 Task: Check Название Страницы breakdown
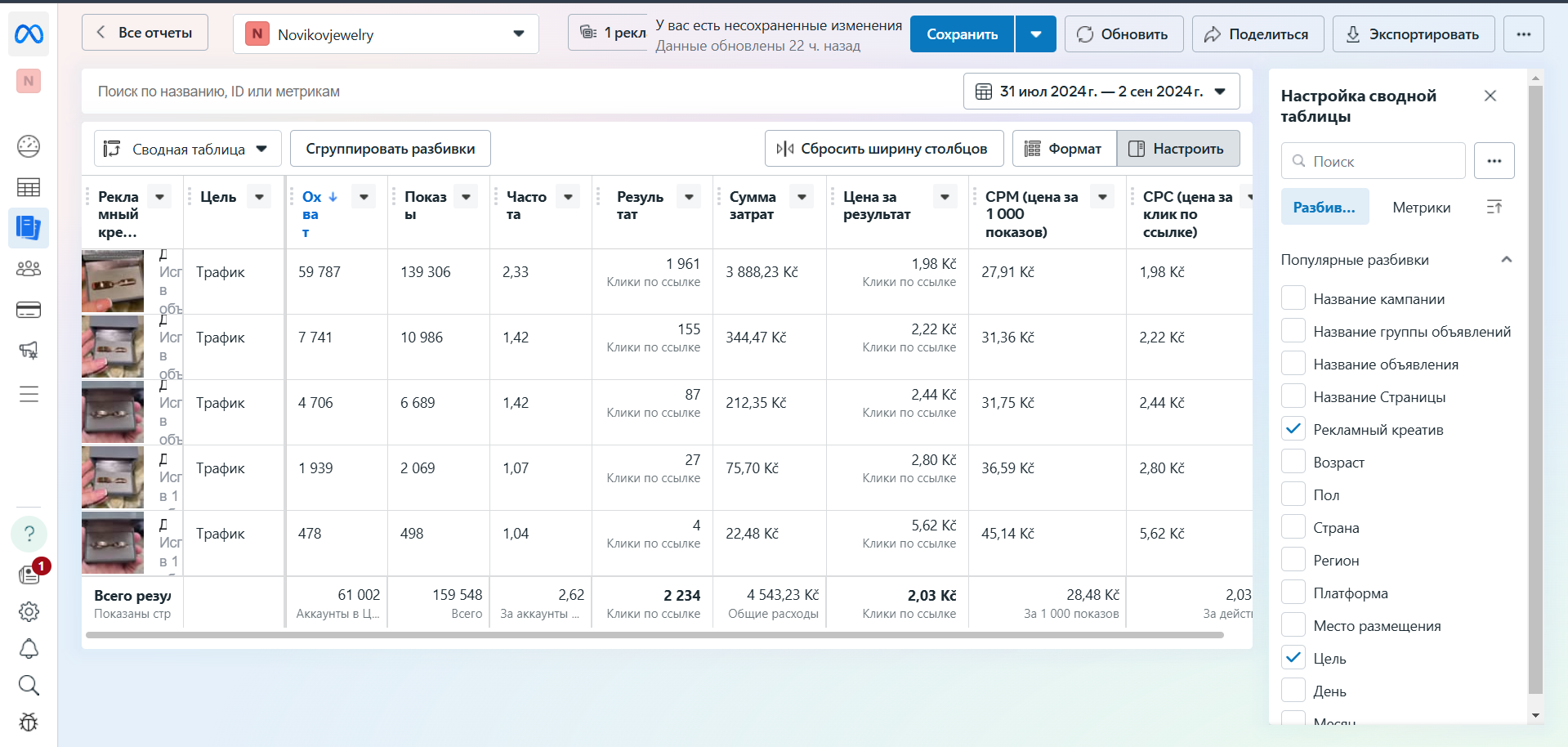[1293, 396]
